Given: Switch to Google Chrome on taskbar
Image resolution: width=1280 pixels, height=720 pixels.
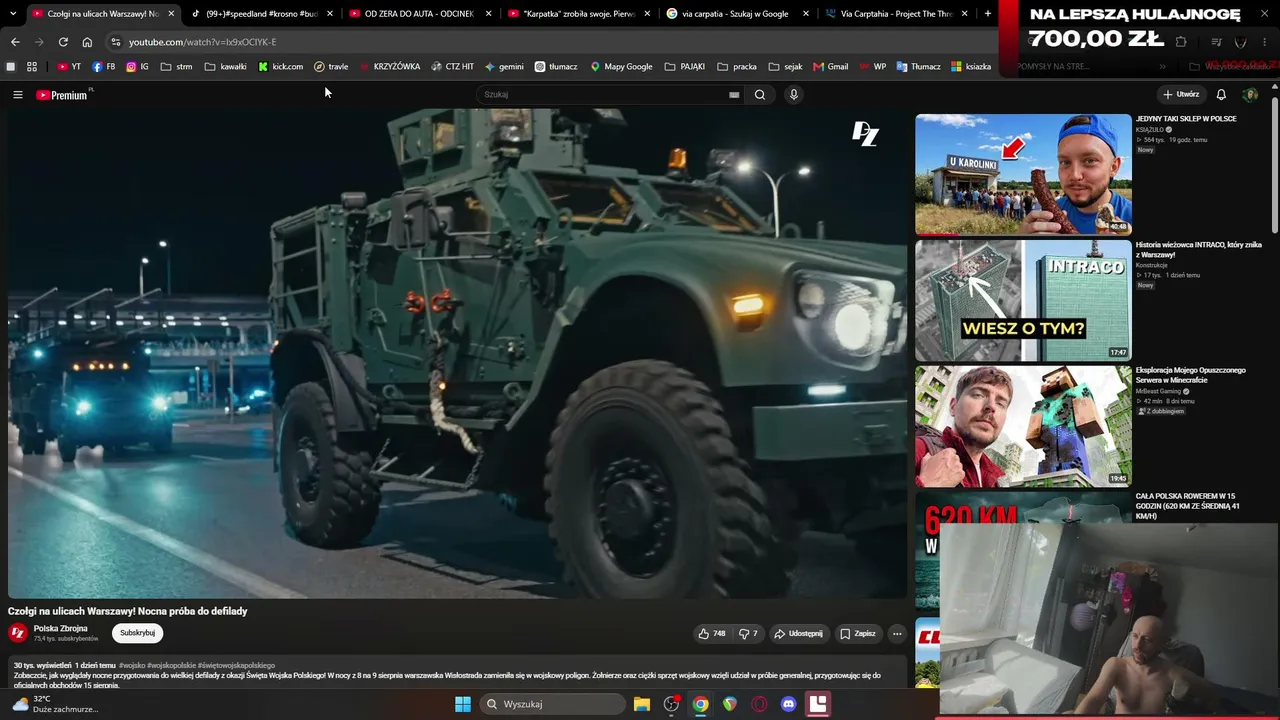Looking at the screenshot, I should [701, 704].
